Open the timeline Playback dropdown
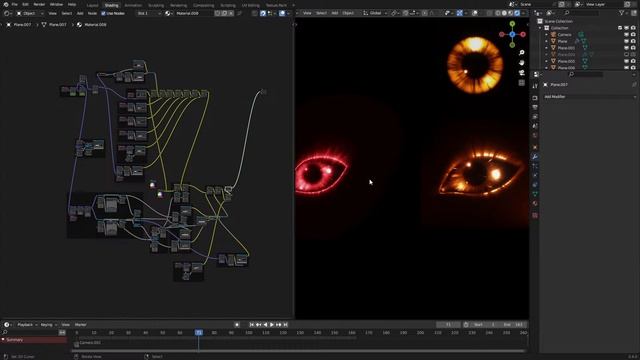The width and height of the screenshot is (640, 360). [27, 324]
